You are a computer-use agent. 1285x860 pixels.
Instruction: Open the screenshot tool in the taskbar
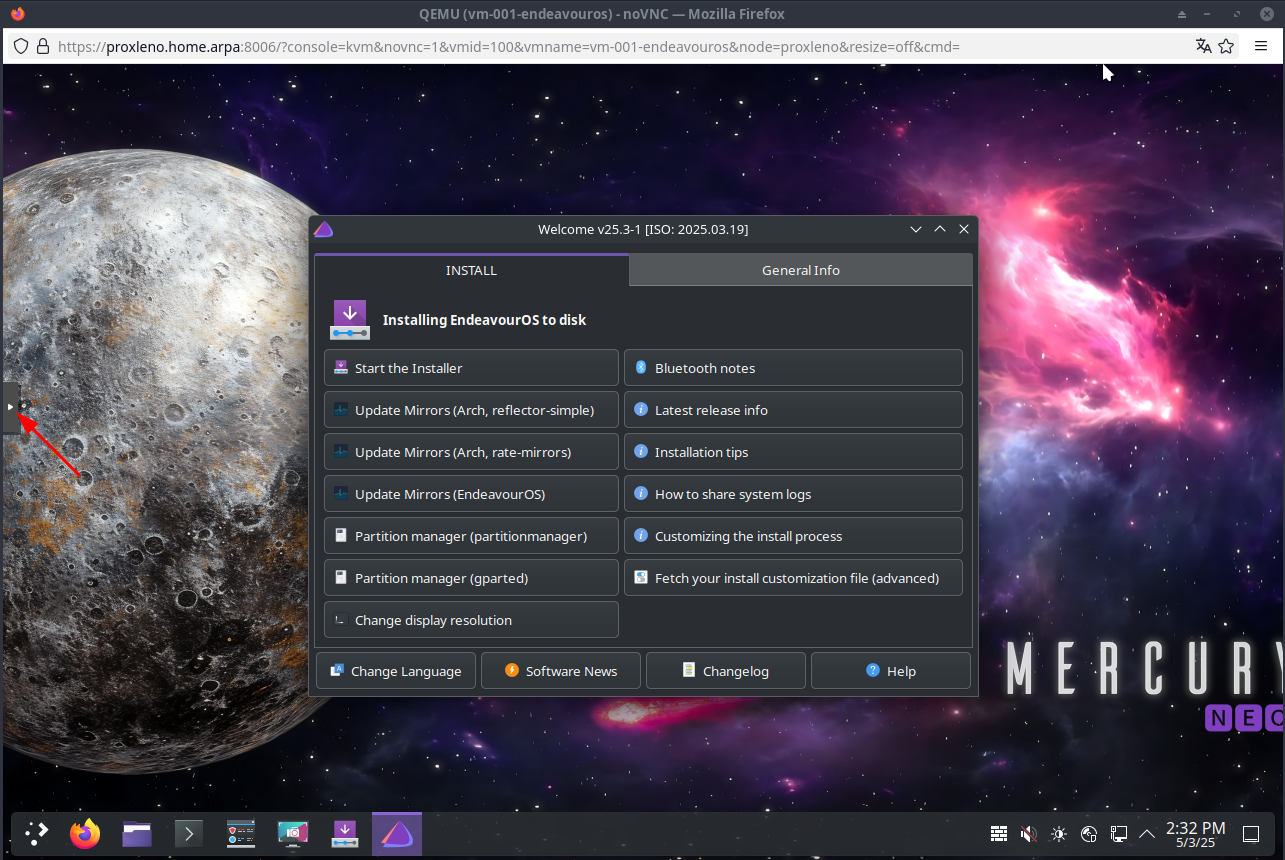click(x=293, y=833)
